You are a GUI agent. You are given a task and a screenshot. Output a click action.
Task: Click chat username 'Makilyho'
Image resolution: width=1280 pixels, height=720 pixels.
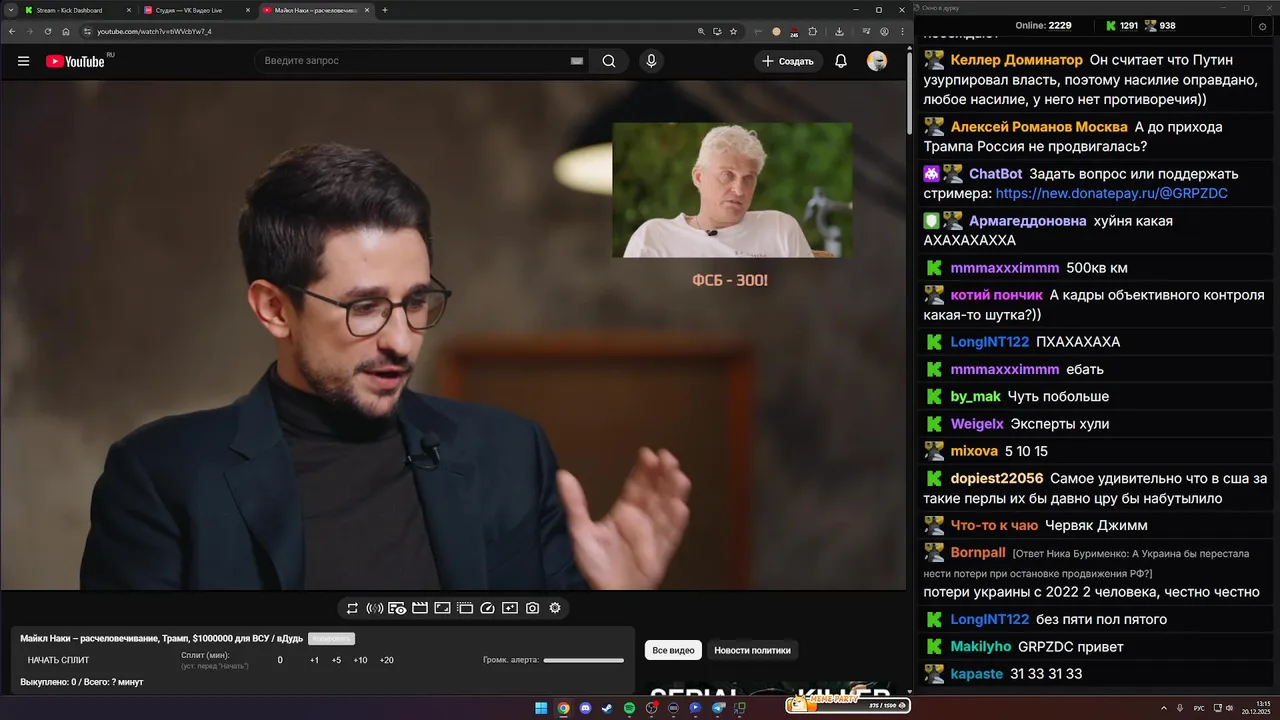(x=980, y=647)
